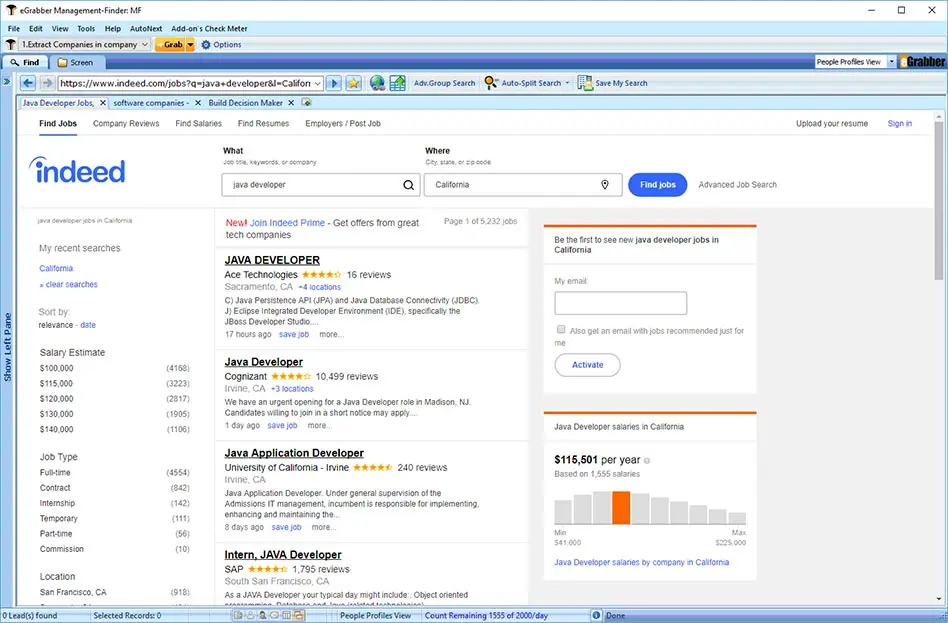Image resolution: width=948 pixels, height=623 pixels.
Task: Click the orange highlighted status bar icon
Action: pyautogui.click(x=299, y=615)
